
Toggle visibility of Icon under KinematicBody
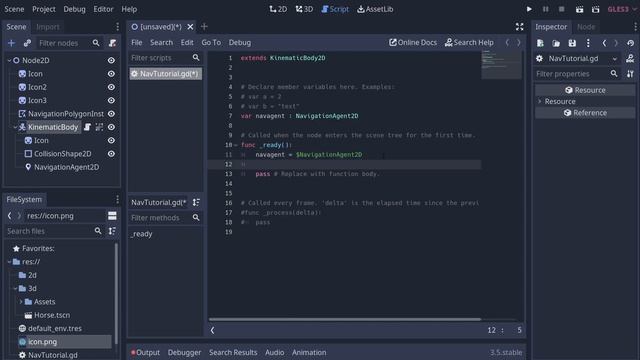coord(111,140)
